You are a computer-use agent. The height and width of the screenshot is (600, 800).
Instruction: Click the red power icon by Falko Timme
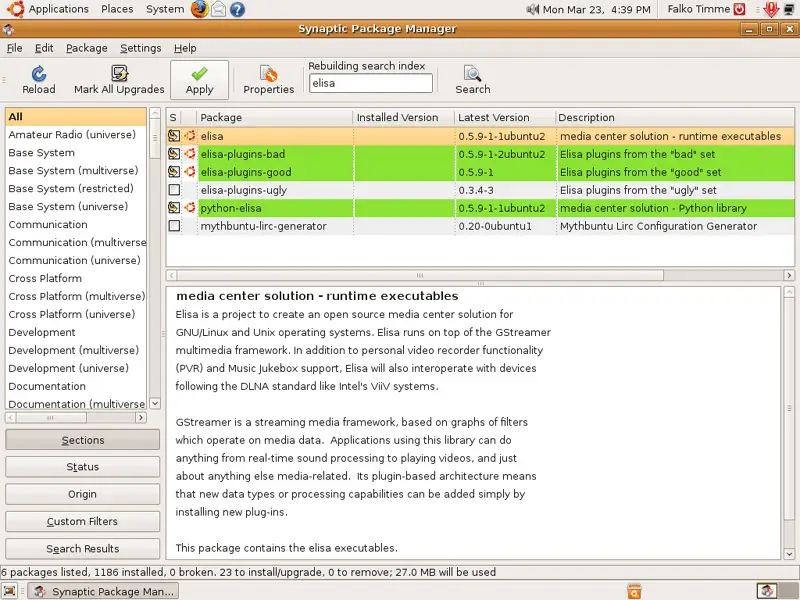(x=739, y=9)
